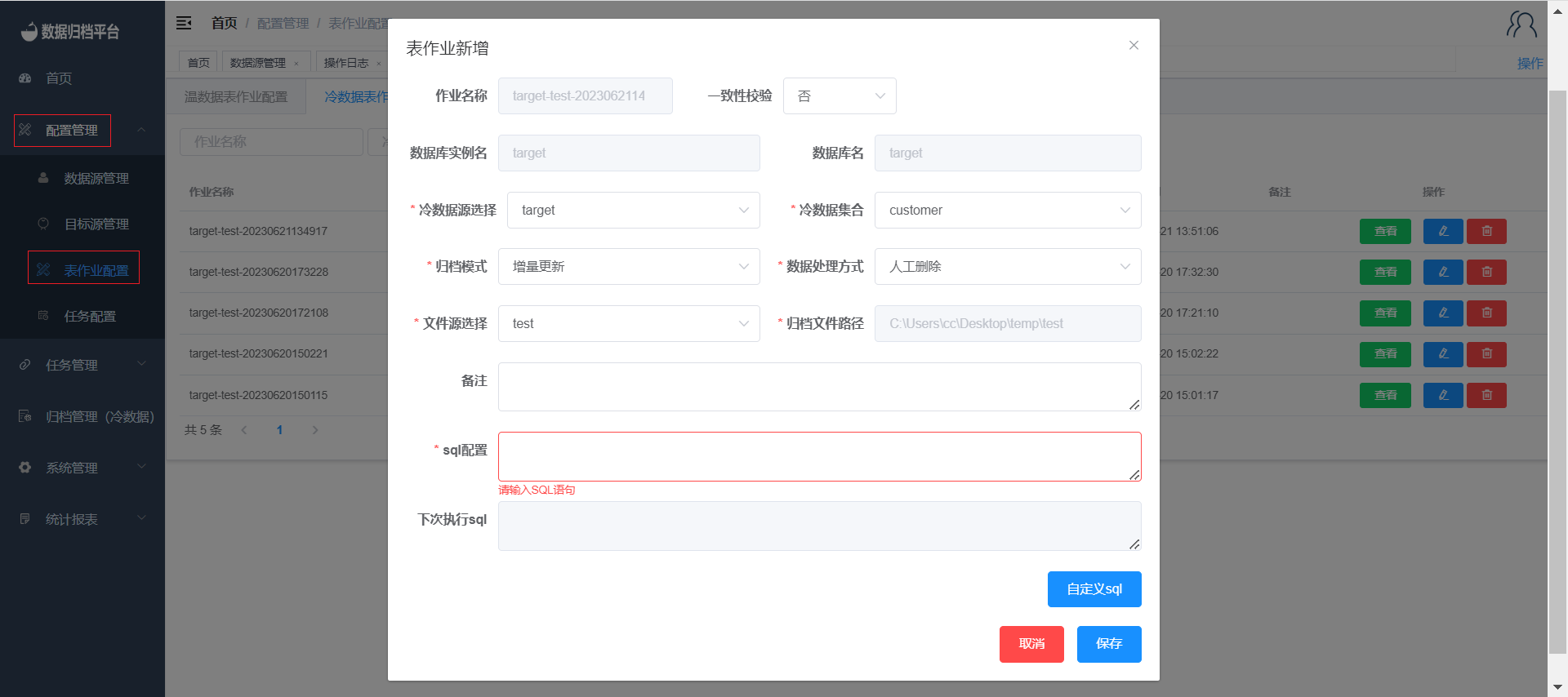Screen dimensions: 1568x697
Task: Click the 任务管理 link icon
Action: coord(25,365)
